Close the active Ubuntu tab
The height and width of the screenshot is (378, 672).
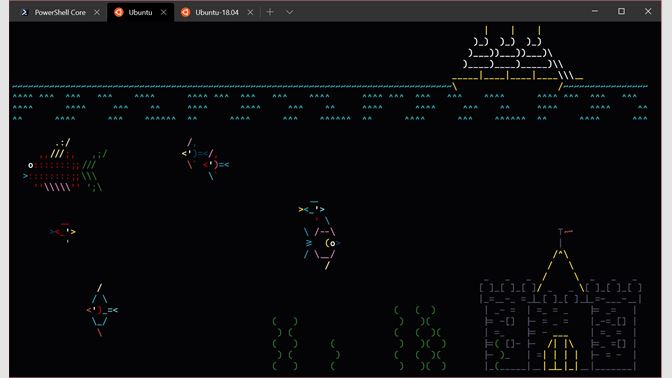coord(163,12)
